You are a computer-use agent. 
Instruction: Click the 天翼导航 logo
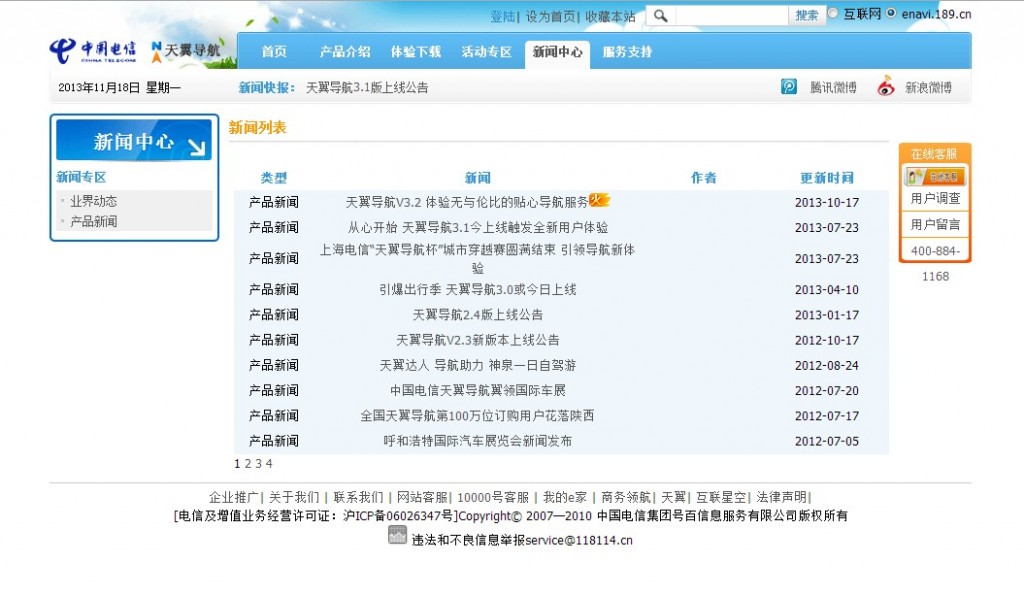(x=185, y=51)
